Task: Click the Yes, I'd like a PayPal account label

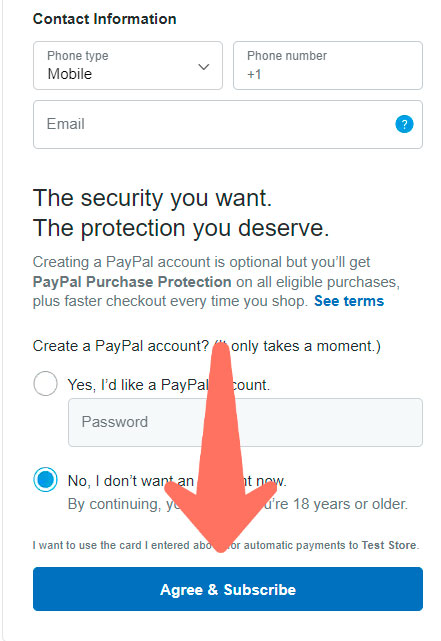Action: [x=168, y=385]
